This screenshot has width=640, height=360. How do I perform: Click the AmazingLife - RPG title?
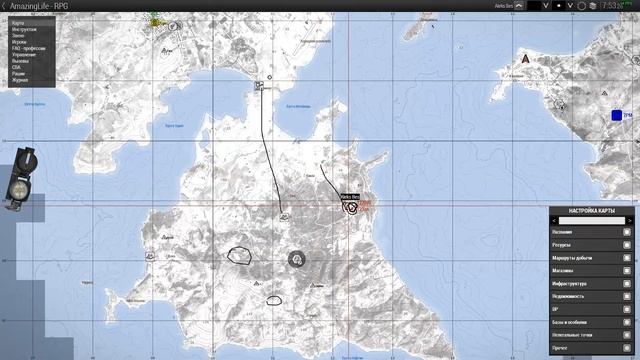pyautogui.click(x=39, y=6)
